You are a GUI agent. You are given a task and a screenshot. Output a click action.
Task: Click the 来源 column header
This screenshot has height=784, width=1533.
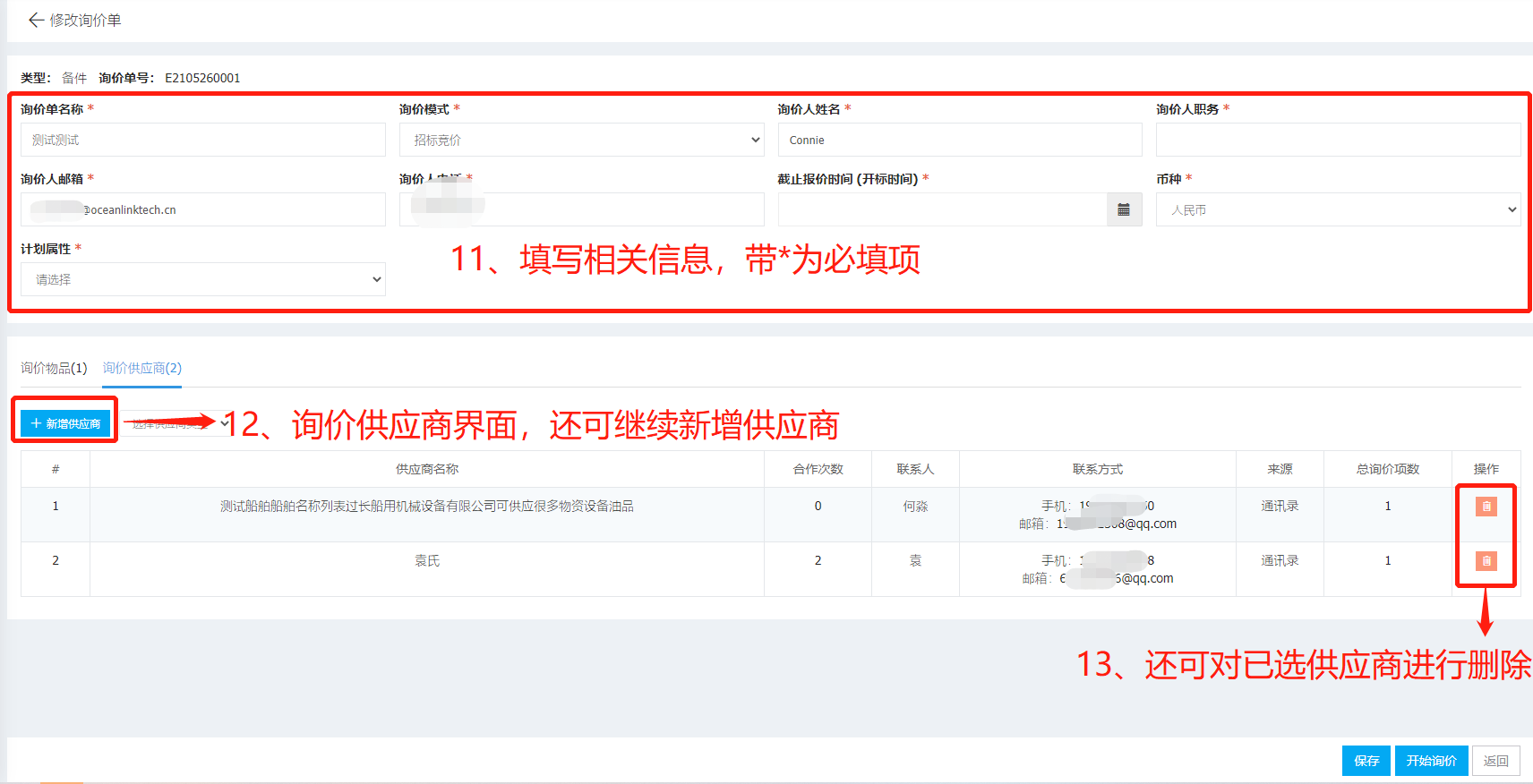click(x=1280, y=469)
